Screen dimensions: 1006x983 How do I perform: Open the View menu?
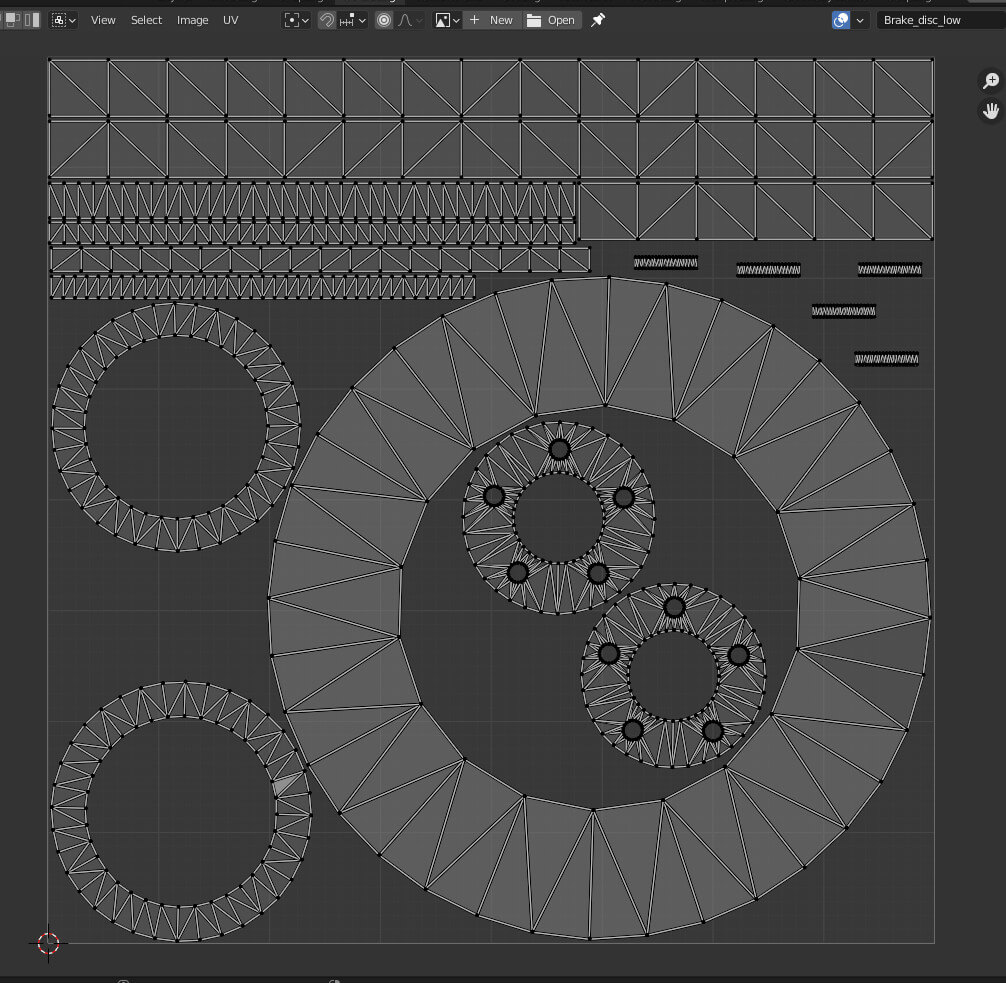click(103, 20)
